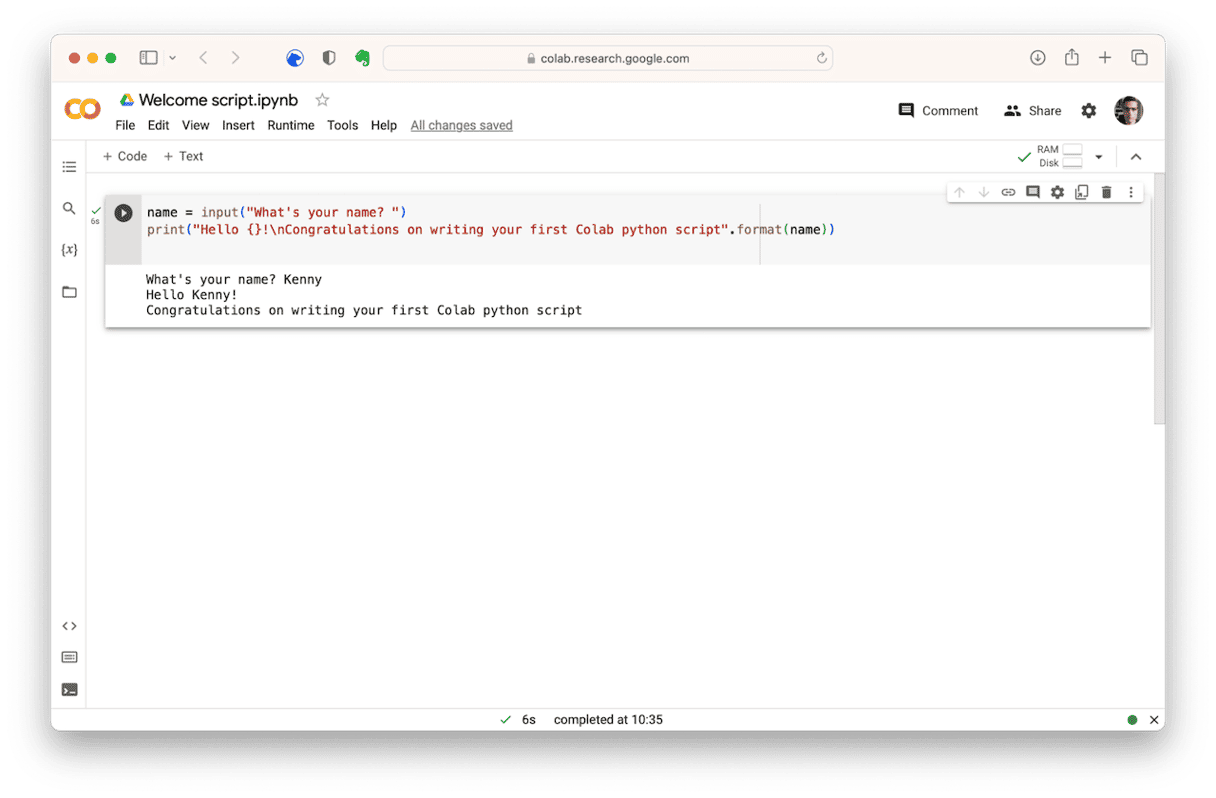The height and width of the screenshot is (798, 1216).
Task: Expand the RAM and Disk connection dropdown
Action: [x=1099, y=157]
